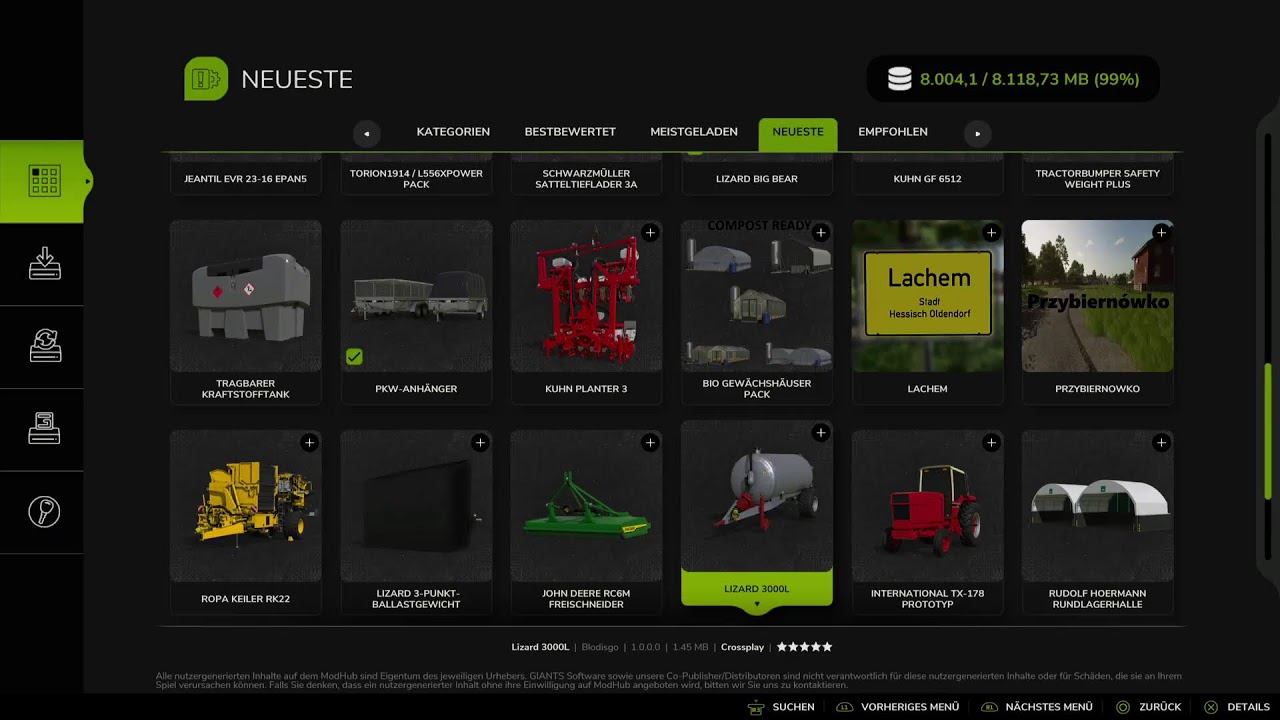
Task: Click the 1.0.0.0 version text
Action: (x=647, y=647)
